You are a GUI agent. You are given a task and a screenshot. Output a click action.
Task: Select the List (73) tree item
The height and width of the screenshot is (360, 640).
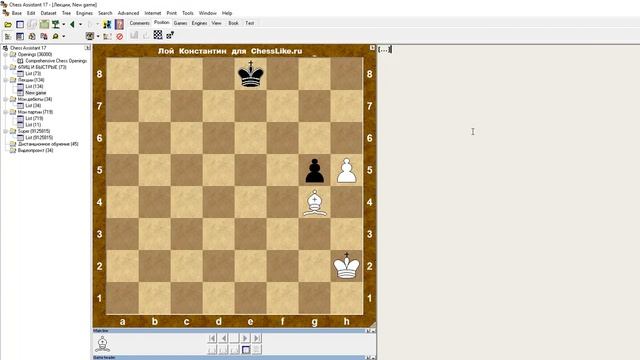pyautogui.click(x=33, y=73)
